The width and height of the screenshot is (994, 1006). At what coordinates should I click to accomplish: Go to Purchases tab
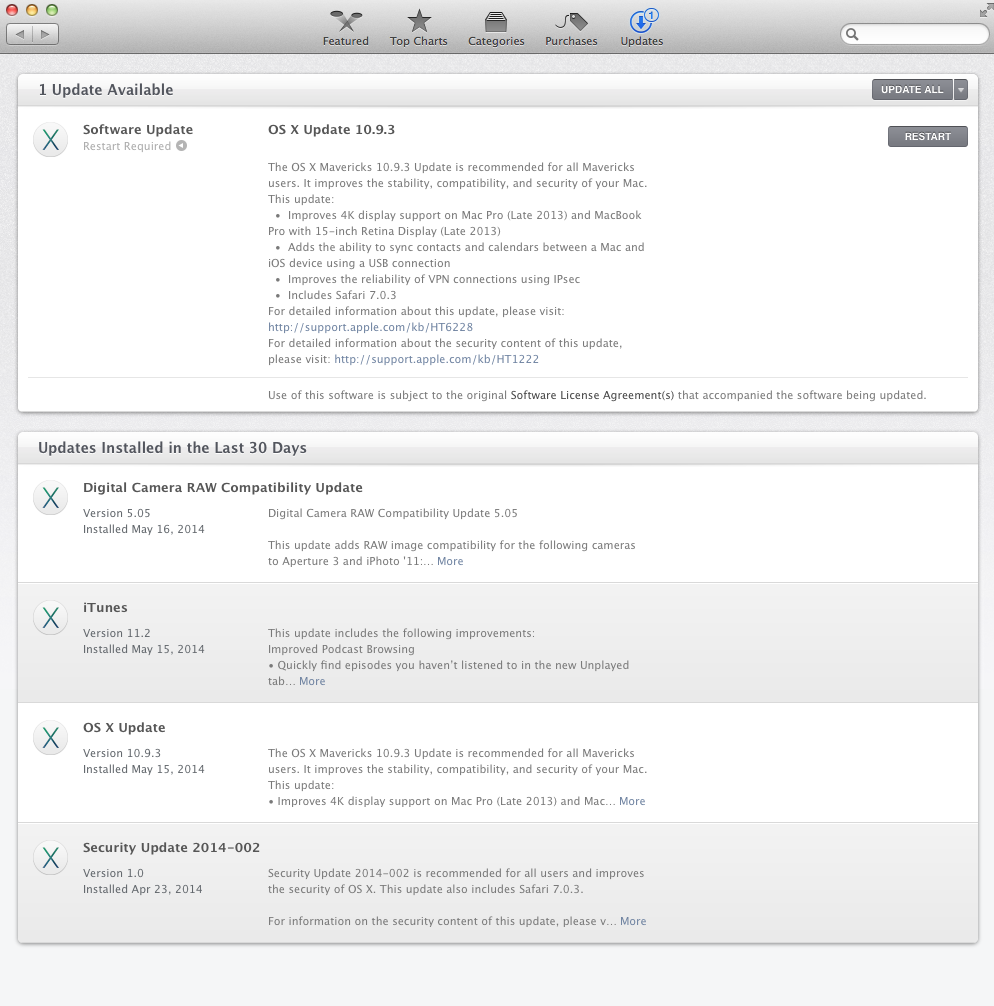point(571,29)
